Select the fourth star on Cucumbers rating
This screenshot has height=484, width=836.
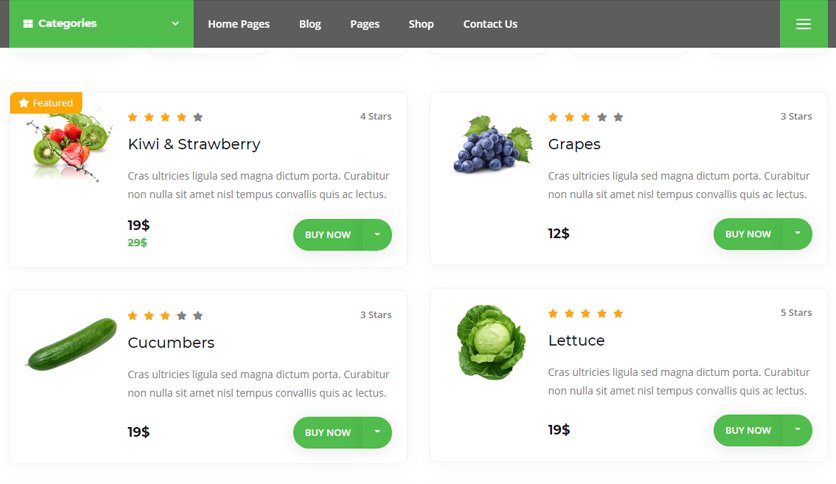click(x=182, y=316)
